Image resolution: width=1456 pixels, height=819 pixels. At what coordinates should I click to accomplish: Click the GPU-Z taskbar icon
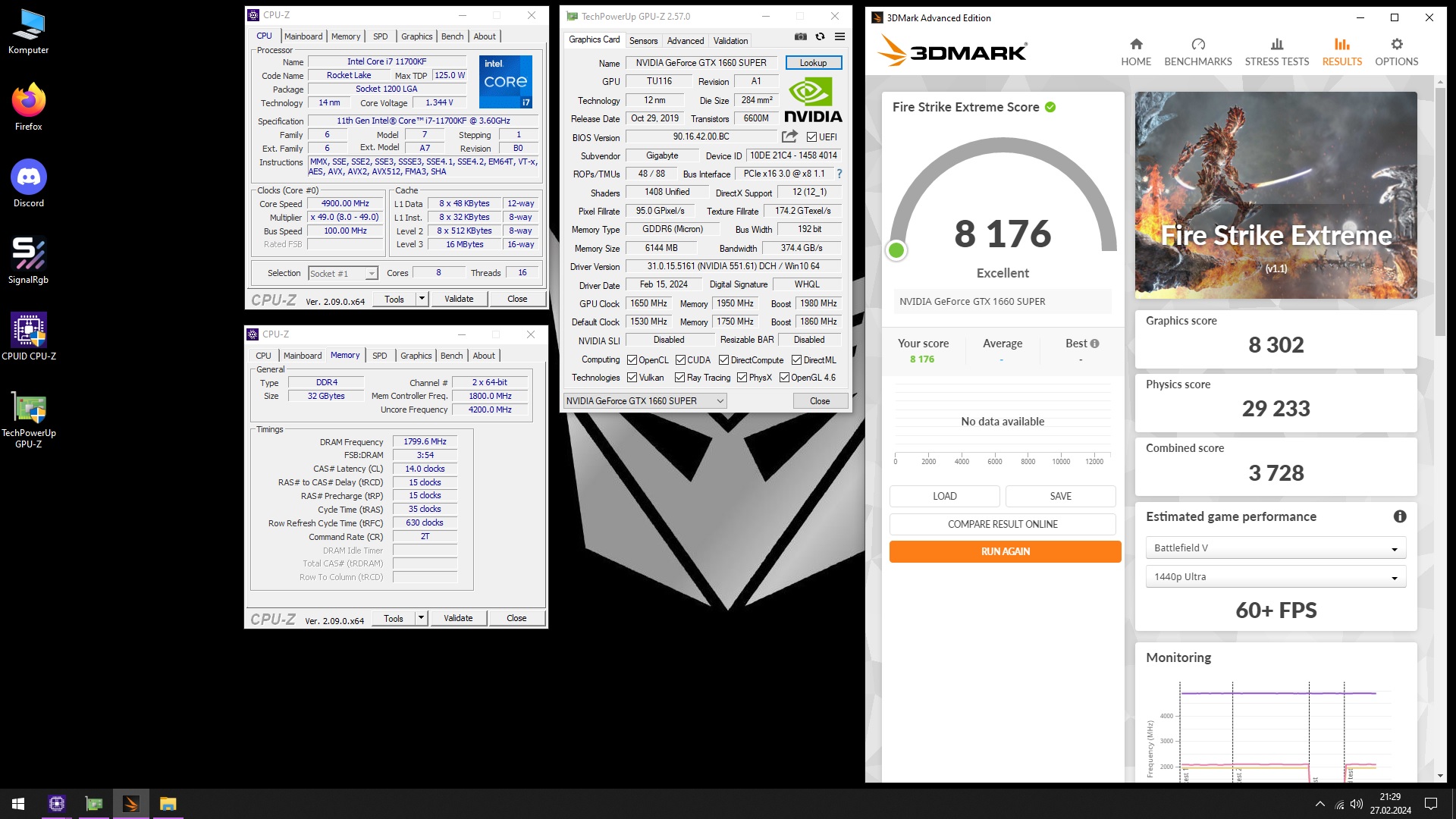coord(94,804)
